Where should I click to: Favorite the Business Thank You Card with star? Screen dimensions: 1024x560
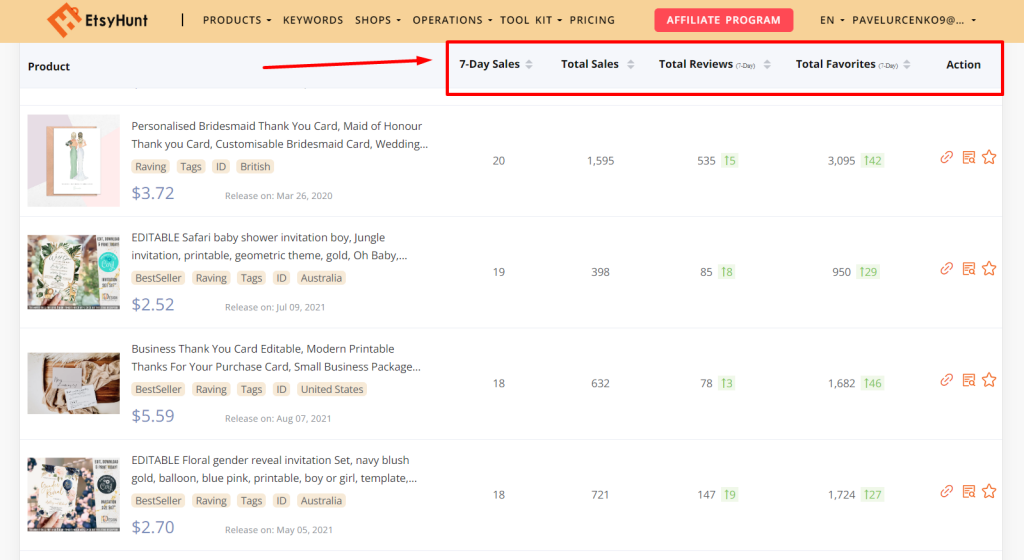989,380
